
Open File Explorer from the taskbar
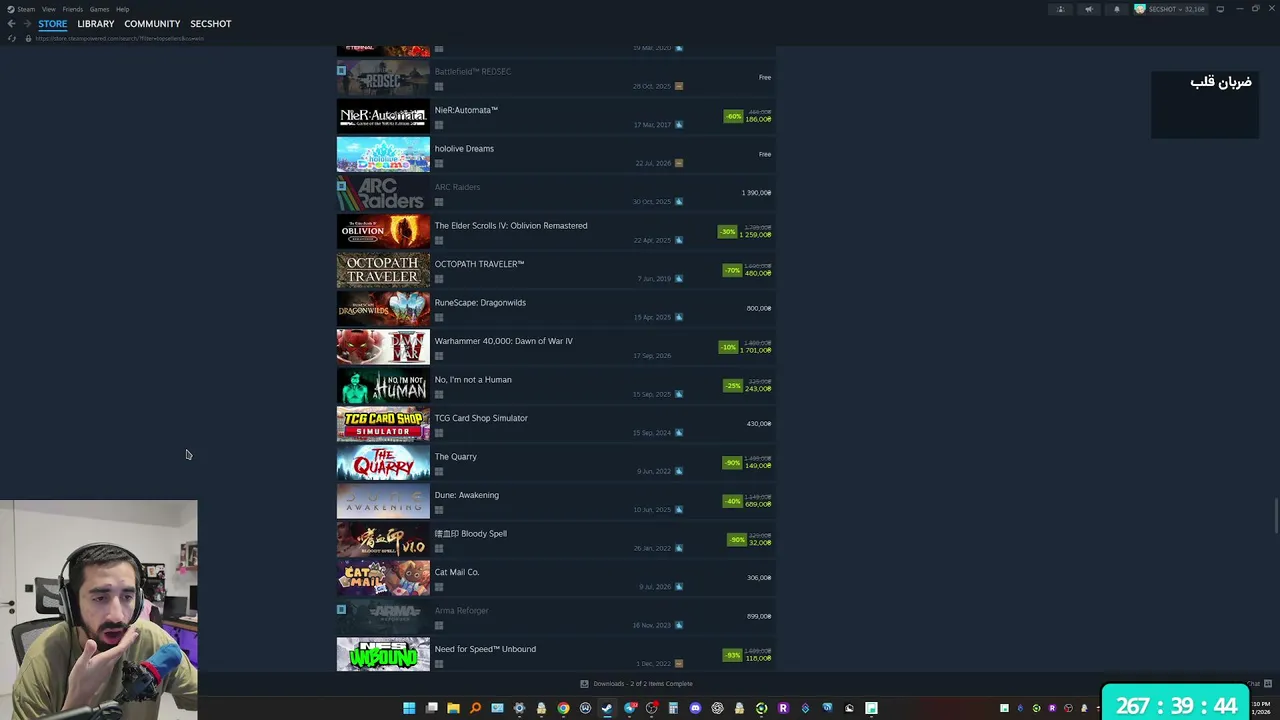pos(453,708)
